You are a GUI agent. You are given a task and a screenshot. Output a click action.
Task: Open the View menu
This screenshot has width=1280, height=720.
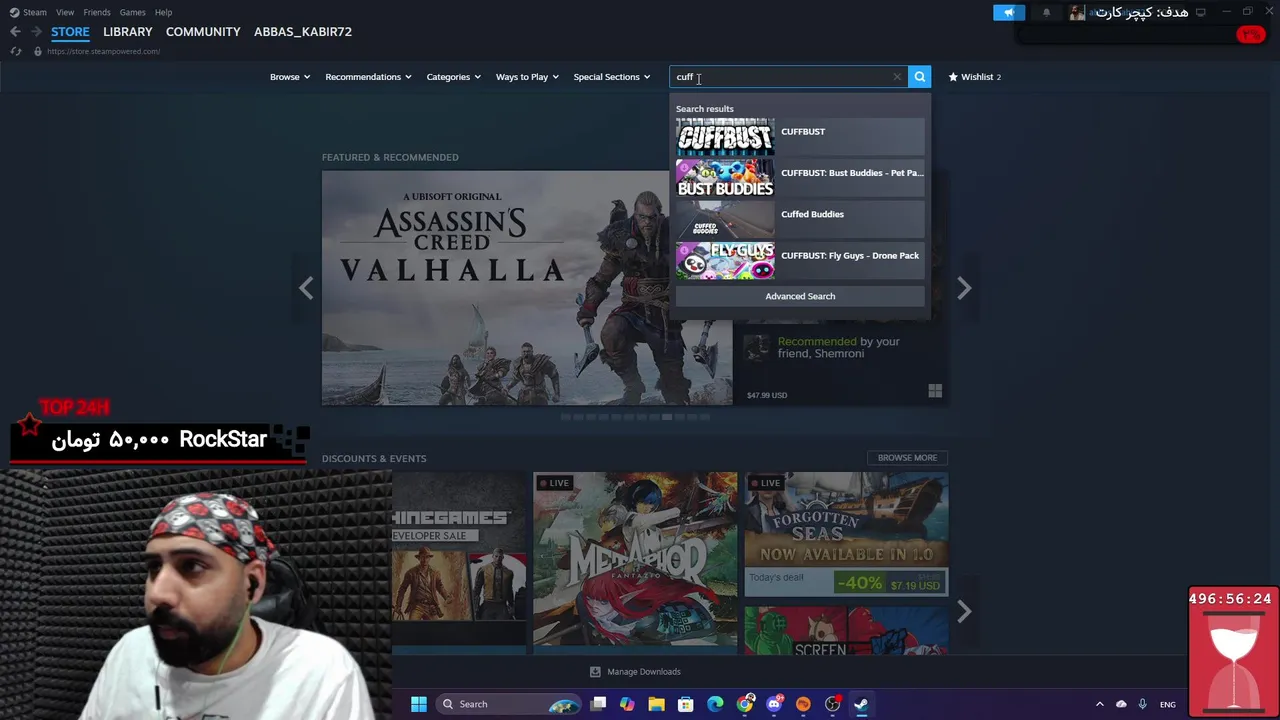click(x=65, y=12)
